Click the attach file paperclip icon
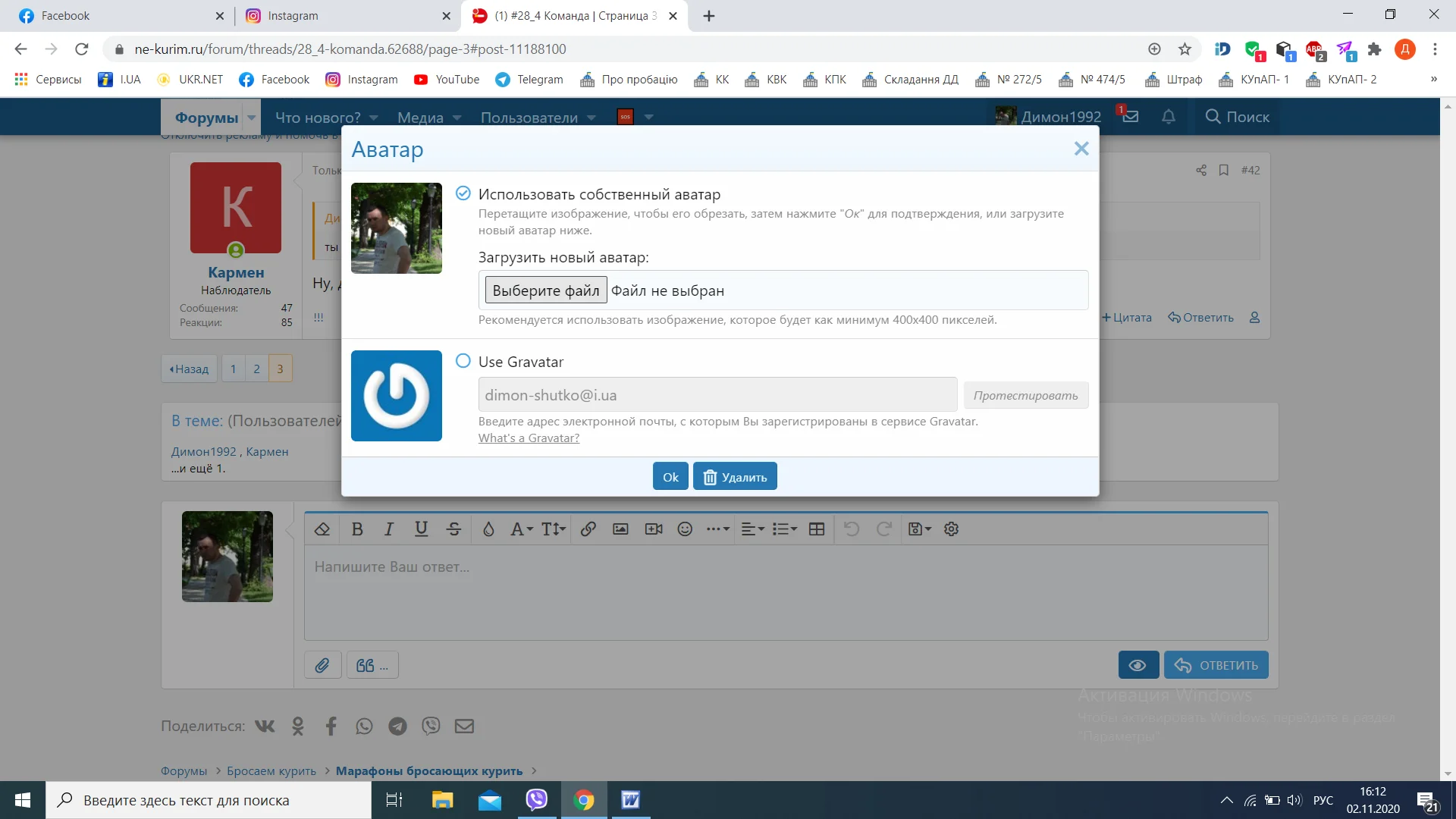Image resolution: width=1456 pixels, height=819 pixels. [322, 665]
